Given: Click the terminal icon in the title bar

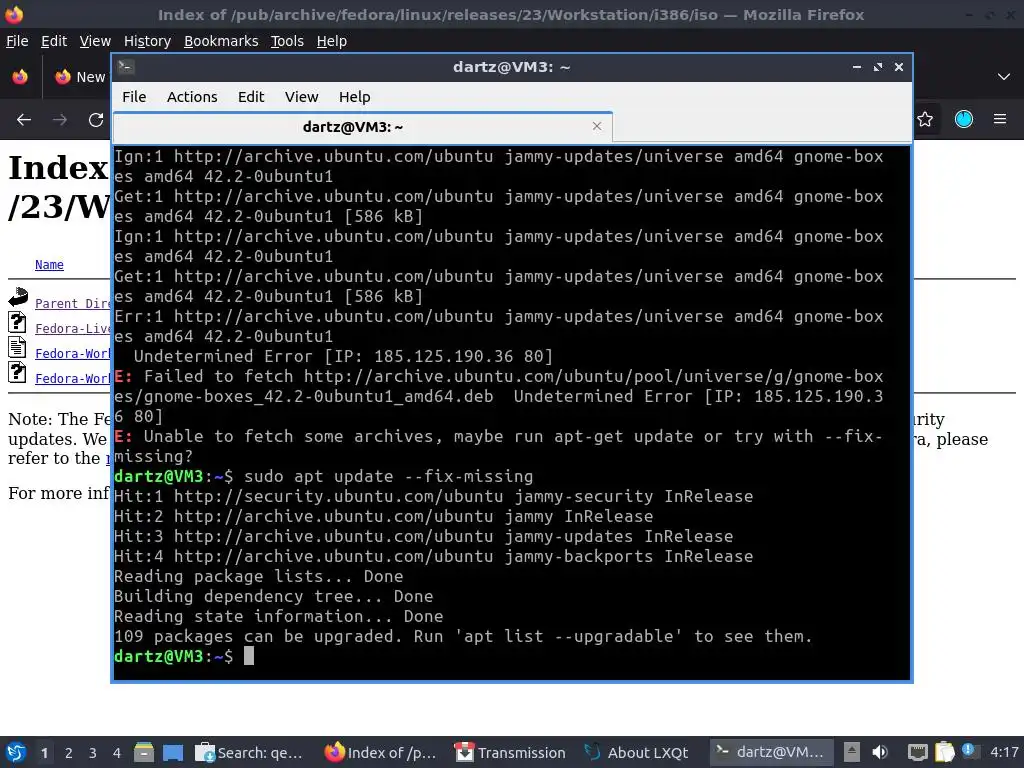Looking at the screenshot, I should [126, 67].
